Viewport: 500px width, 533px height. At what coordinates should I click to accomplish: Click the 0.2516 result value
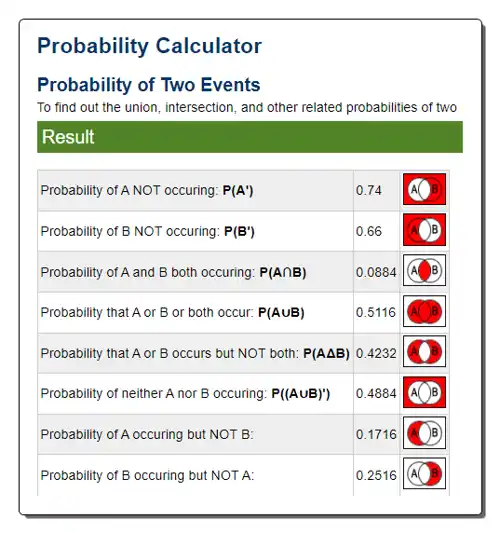pos(376,475)
